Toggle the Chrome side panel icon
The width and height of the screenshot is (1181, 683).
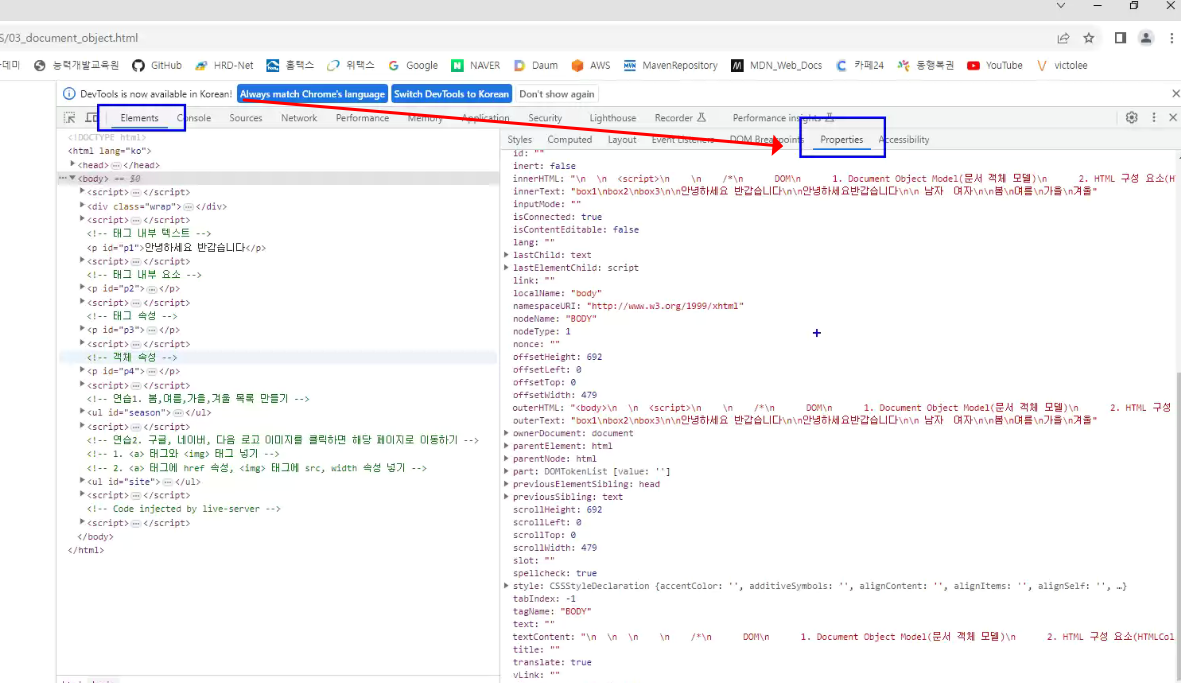coord(1120,38)
